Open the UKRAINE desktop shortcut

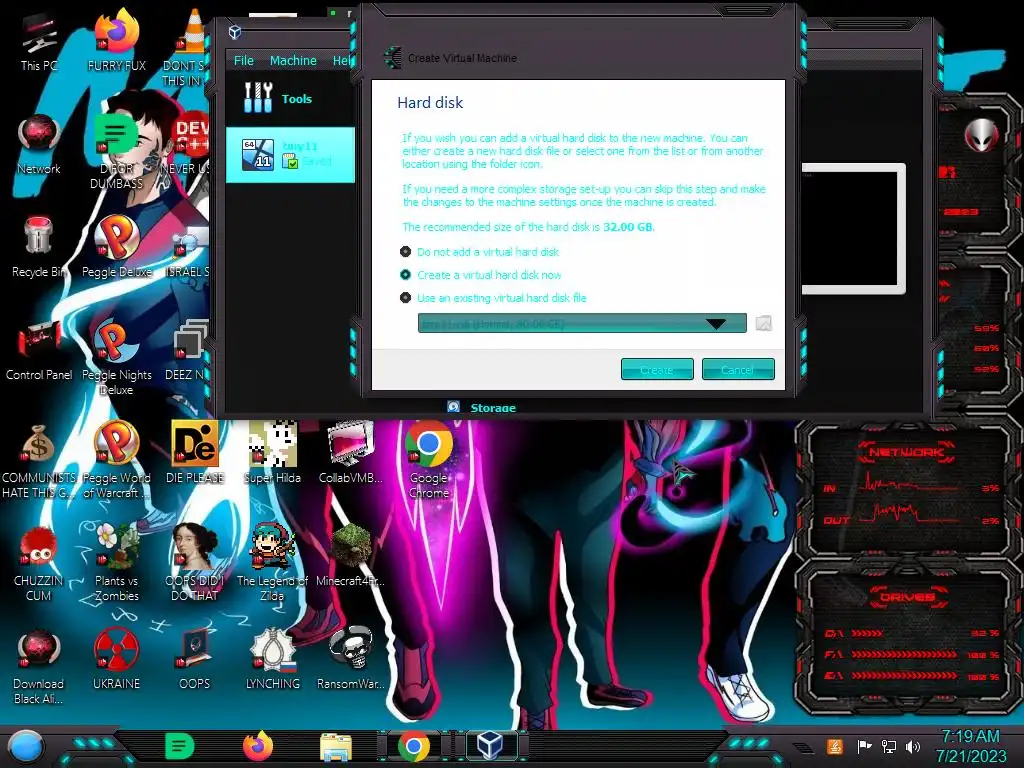(116, 659)
